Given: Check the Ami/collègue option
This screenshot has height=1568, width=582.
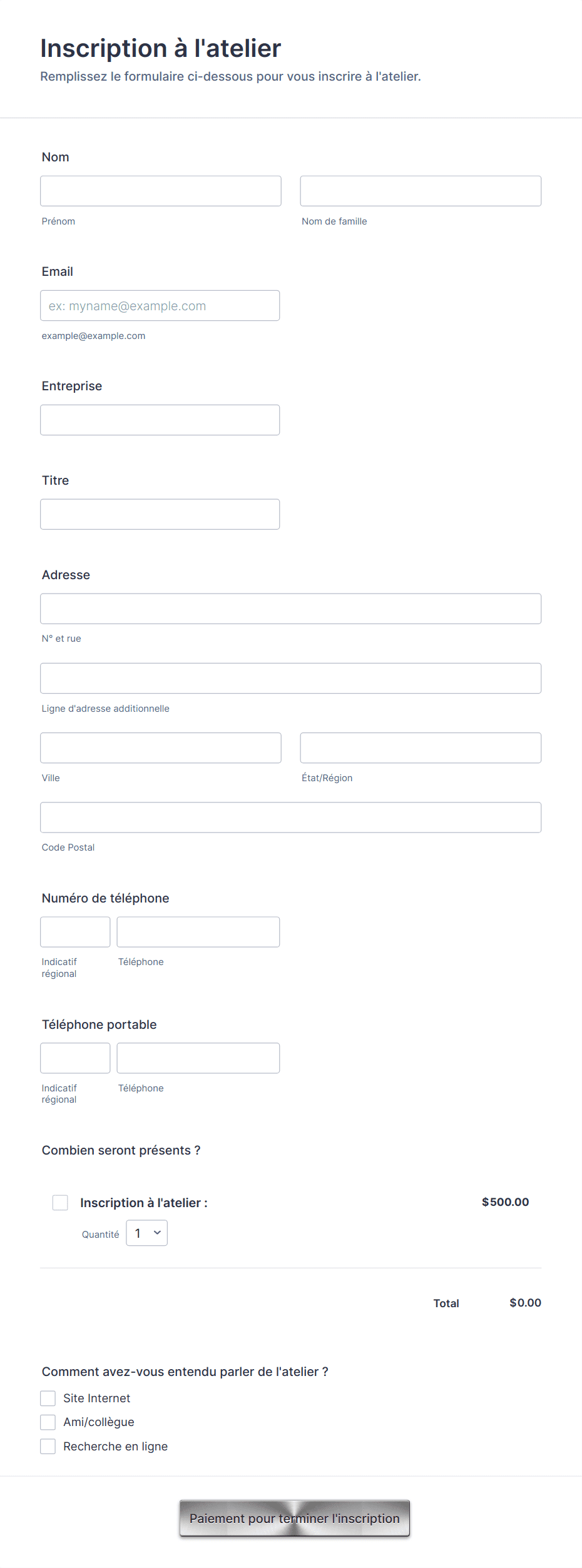Looking at the screenshot, I should point(48,1422).
